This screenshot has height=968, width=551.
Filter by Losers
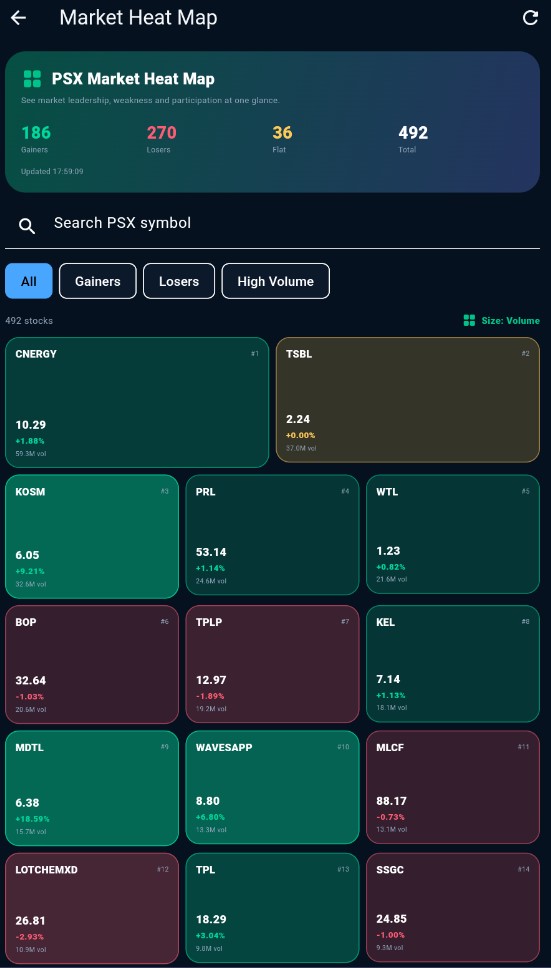pyautogui.click(x=179, y=282)
